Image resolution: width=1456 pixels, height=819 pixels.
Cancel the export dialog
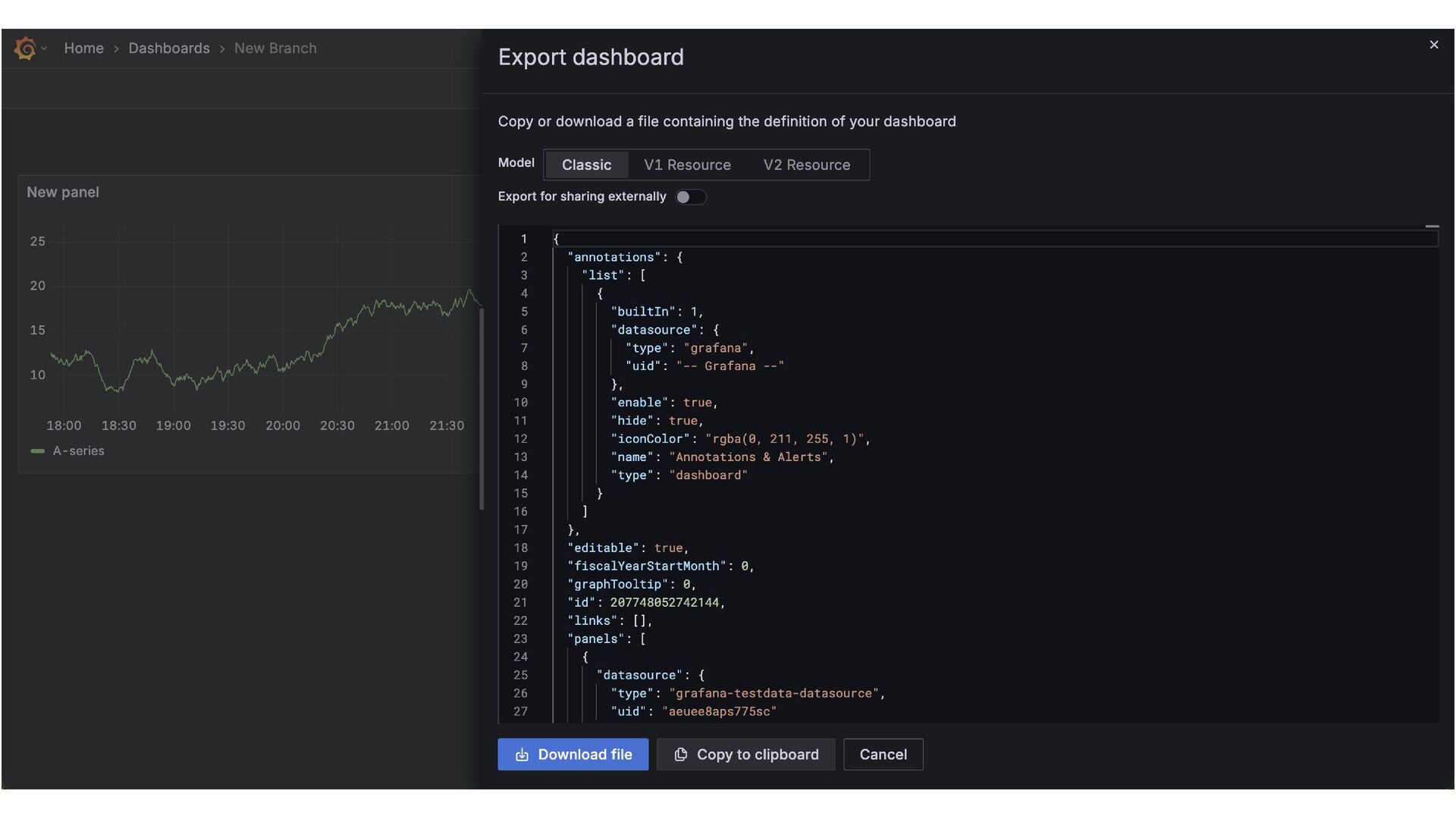pyautogui.click(x=883, y=755)
